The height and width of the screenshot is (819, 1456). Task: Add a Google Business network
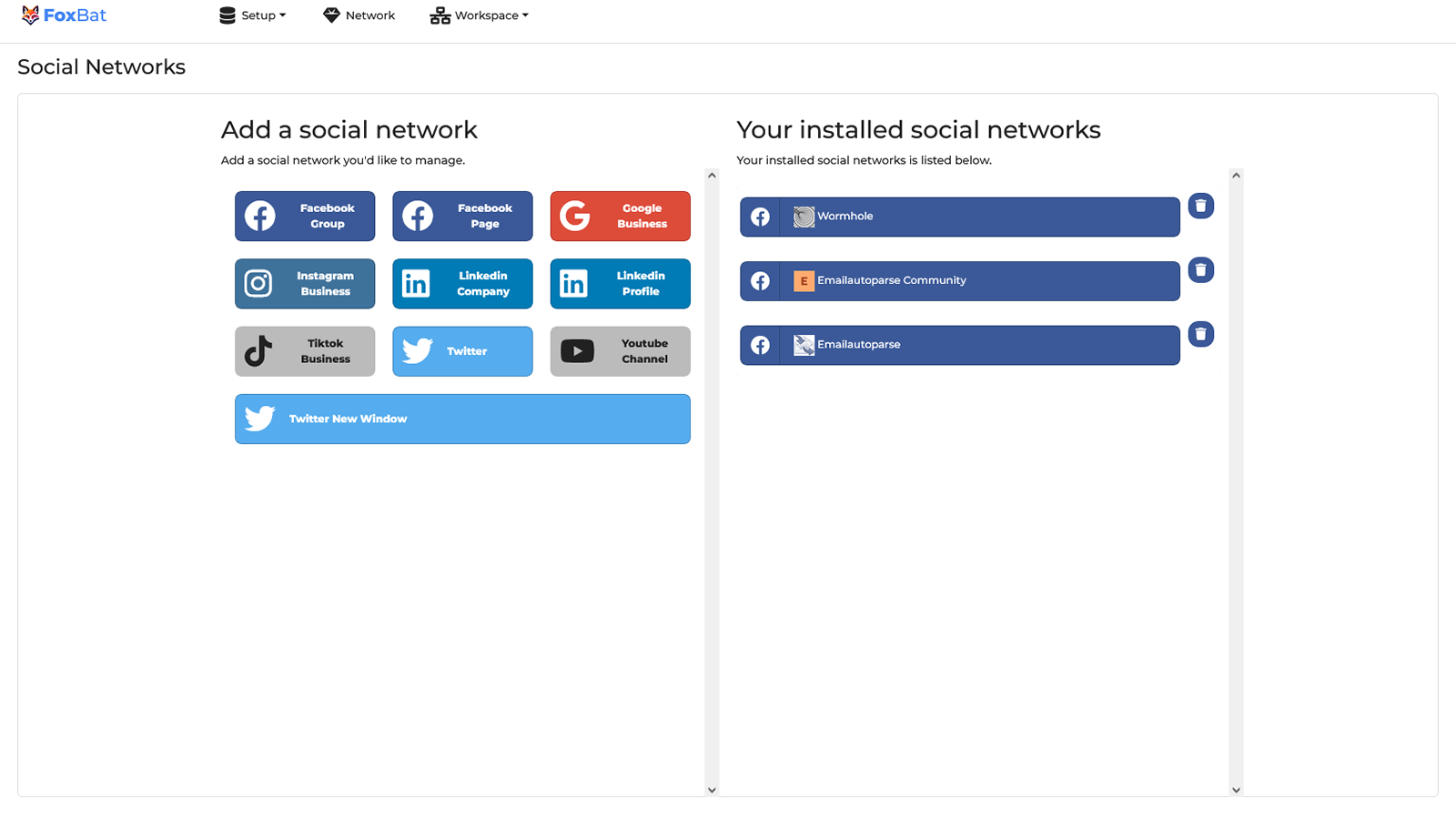[x=621, y=216]
